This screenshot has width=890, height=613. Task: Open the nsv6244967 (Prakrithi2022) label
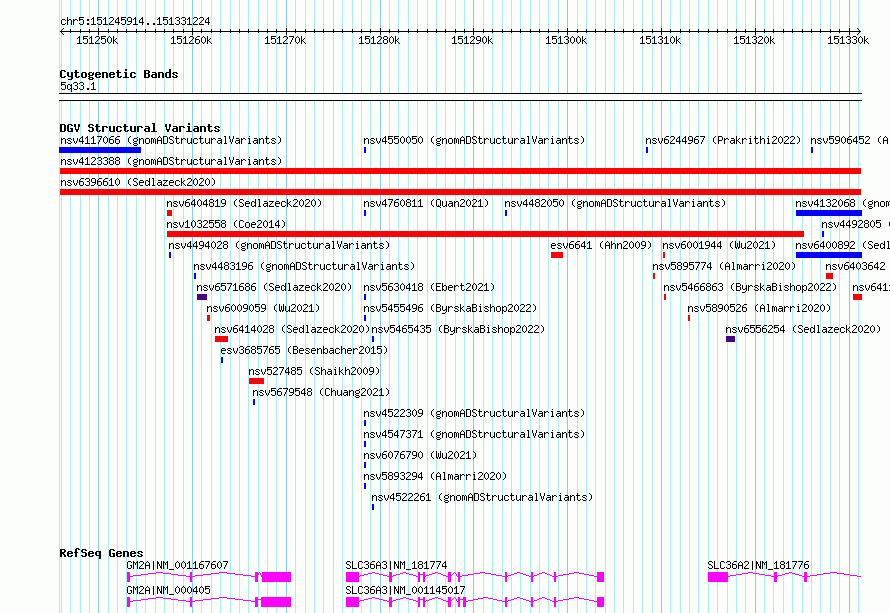click(723, 140)
